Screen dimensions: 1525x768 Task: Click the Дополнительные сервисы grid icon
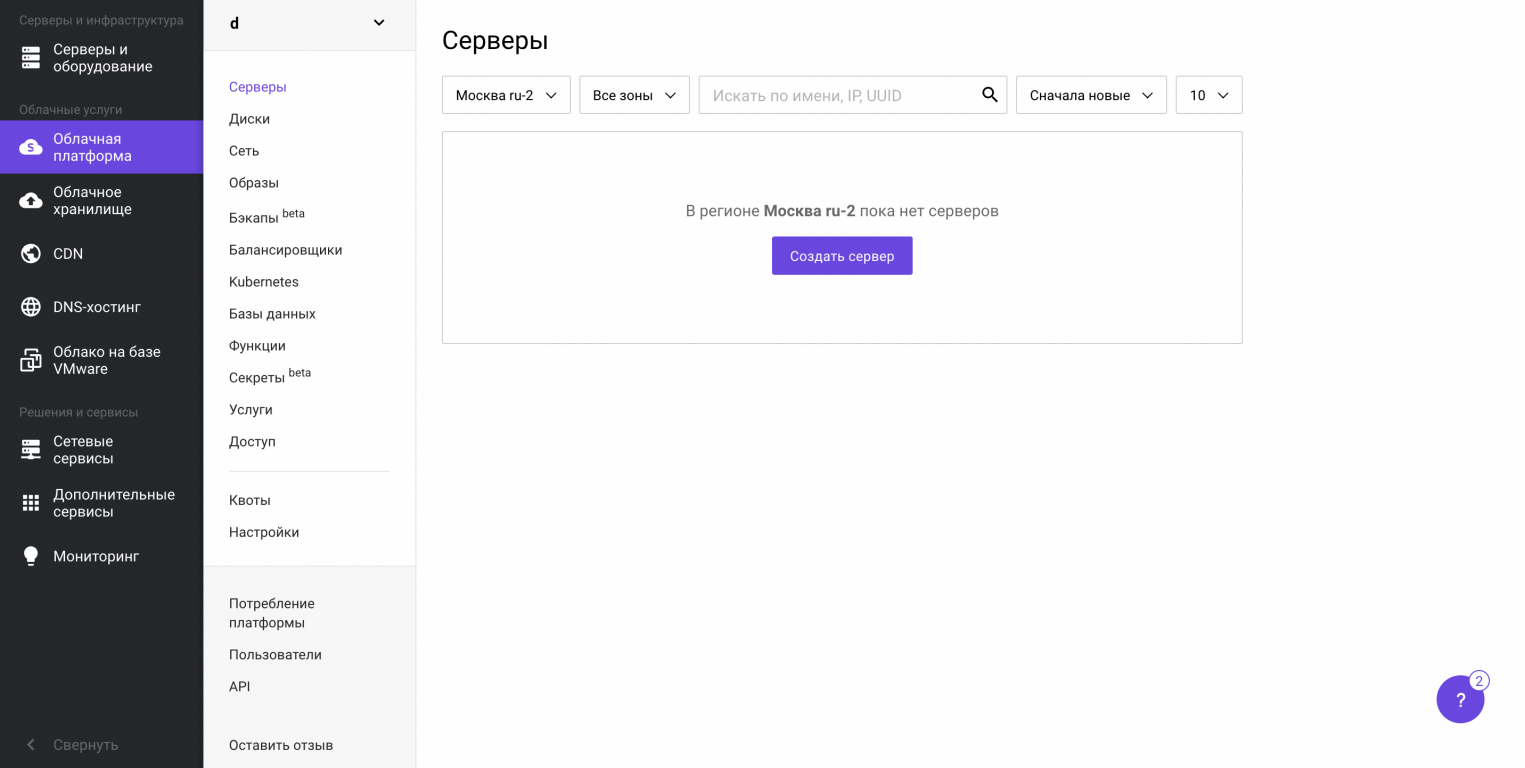[x=31, y=503]
